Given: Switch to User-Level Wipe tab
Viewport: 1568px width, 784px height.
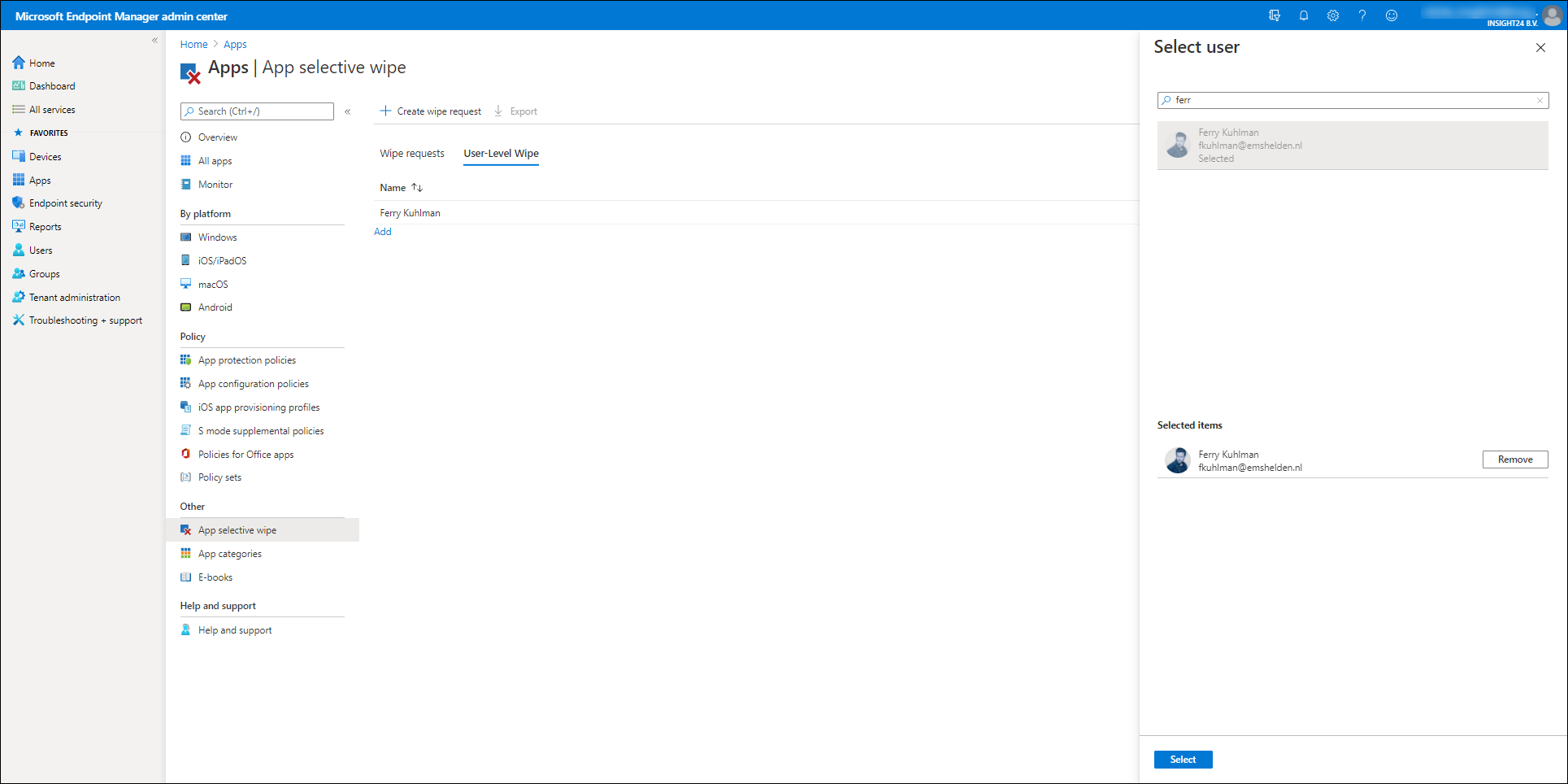Looking at the screenshot, I should click(502, 154).
